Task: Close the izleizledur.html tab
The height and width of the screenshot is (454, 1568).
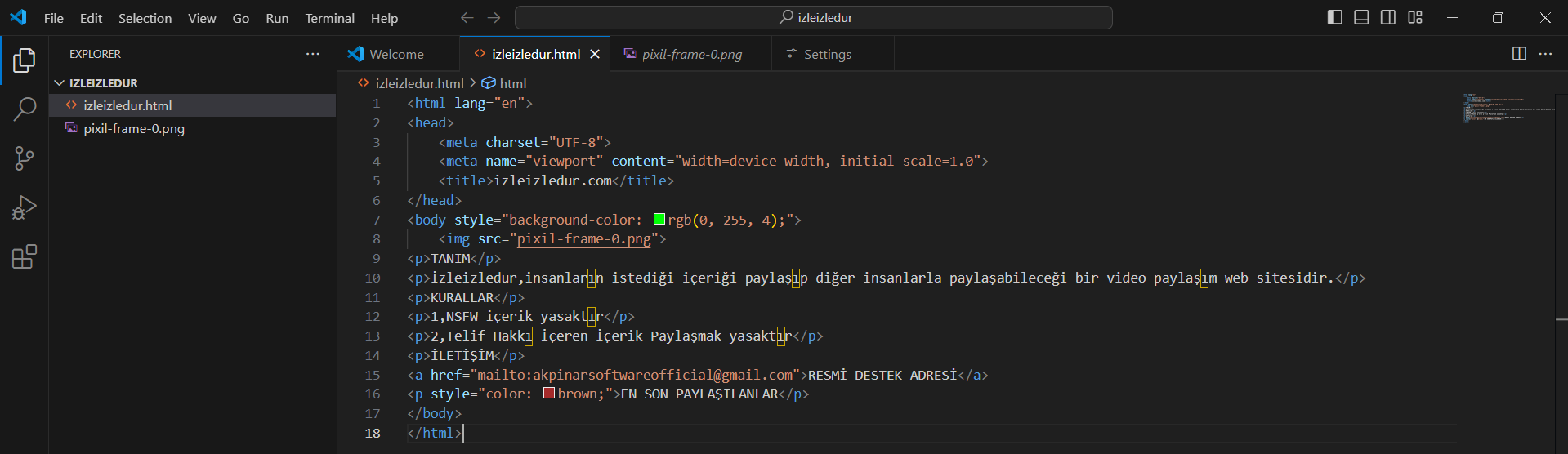Action: pos(595,54)
